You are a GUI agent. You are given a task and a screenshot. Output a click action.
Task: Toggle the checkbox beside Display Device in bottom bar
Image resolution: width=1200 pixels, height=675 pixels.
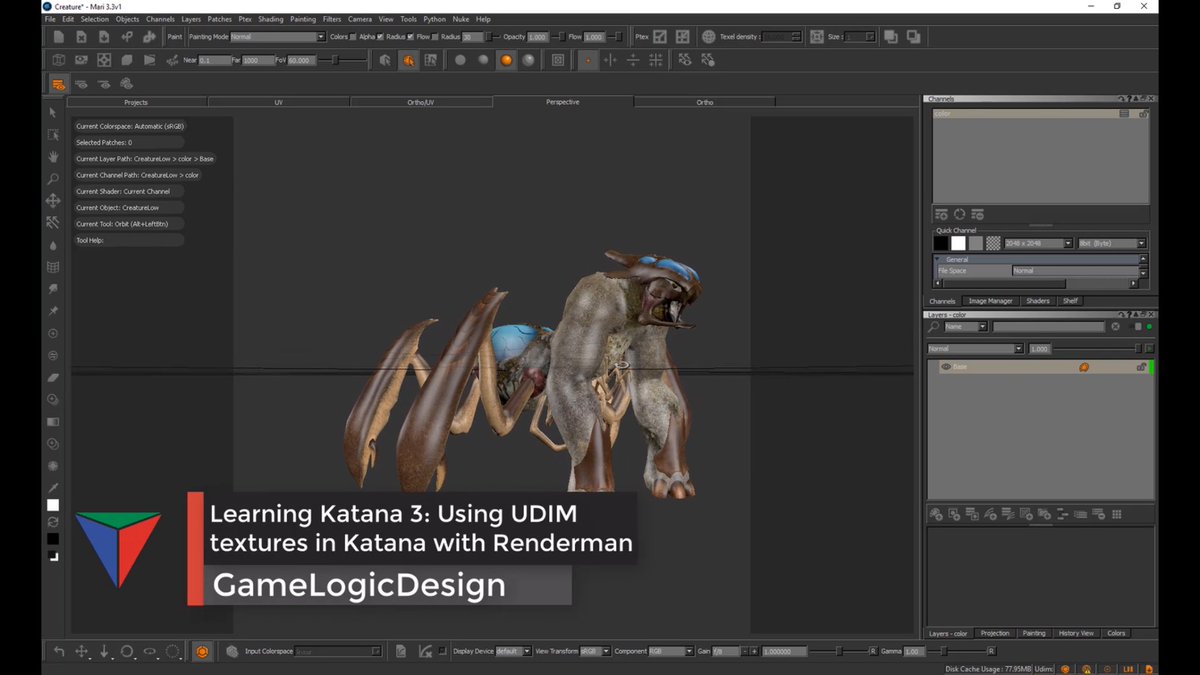click(443, 651)
